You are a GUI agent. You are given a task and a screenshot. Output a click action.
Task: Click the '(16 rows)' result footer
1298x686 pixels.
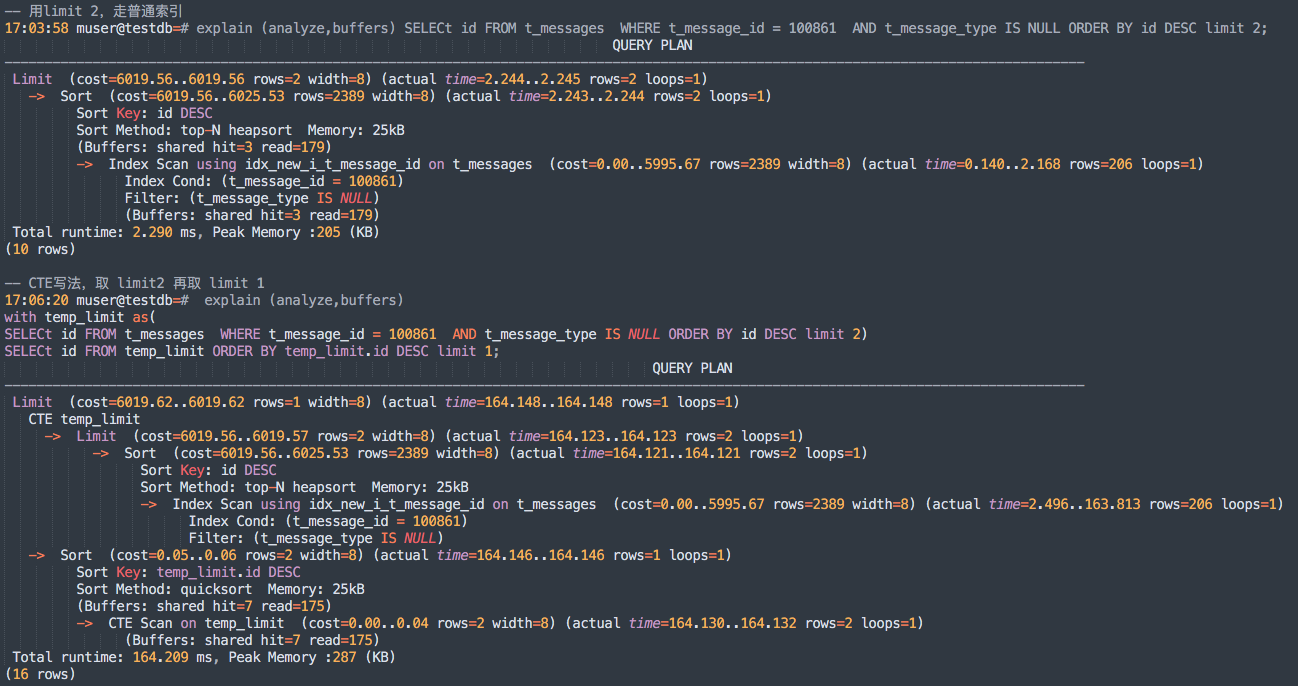[40, 674]
